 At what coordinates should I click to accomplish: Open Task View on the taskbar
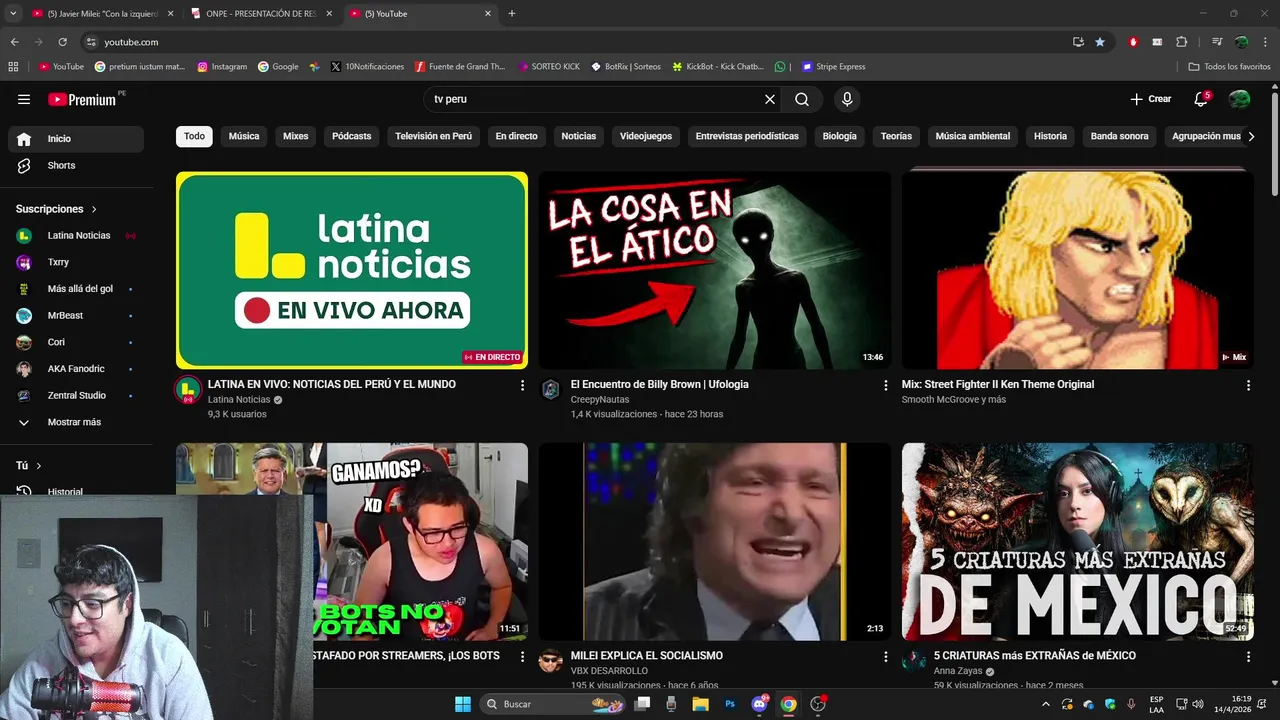coord(642,704)
